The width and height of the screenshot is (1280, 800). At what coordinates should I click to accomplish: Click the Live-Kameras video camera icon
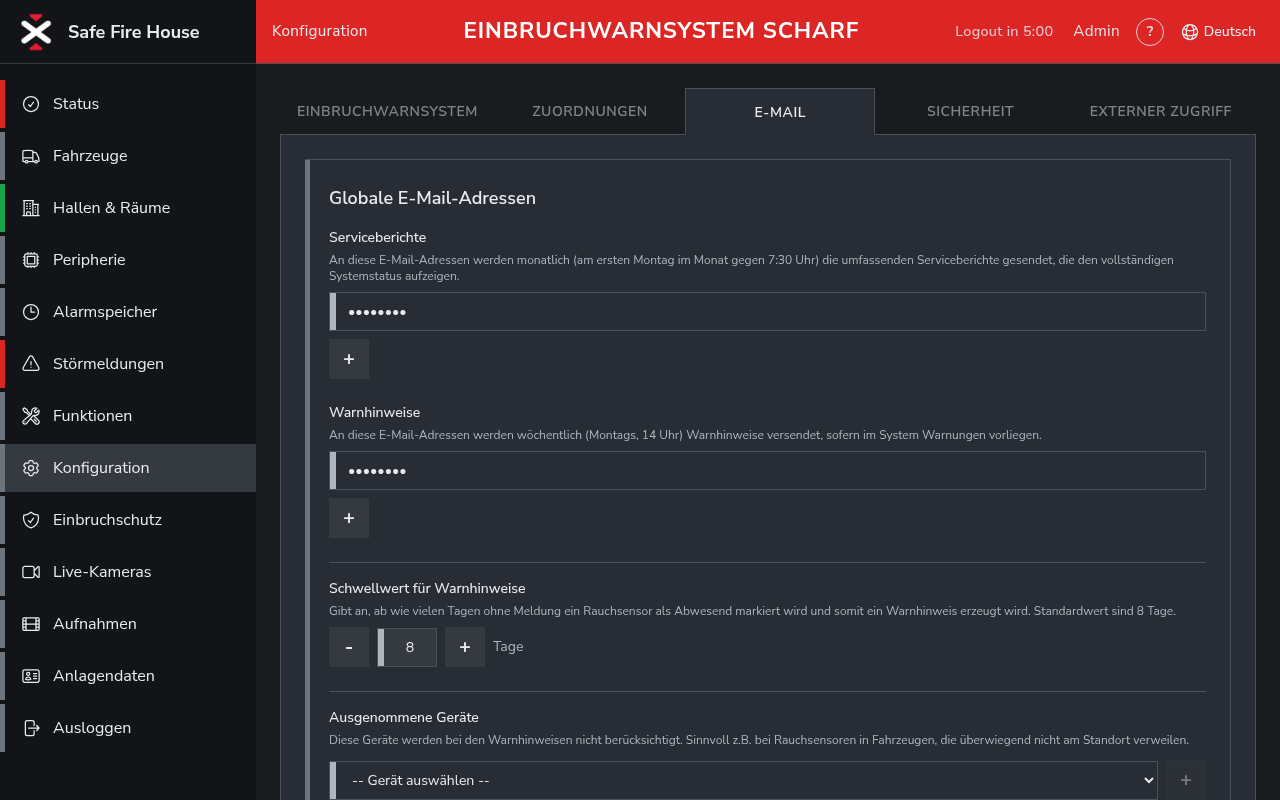coord(31,572)
